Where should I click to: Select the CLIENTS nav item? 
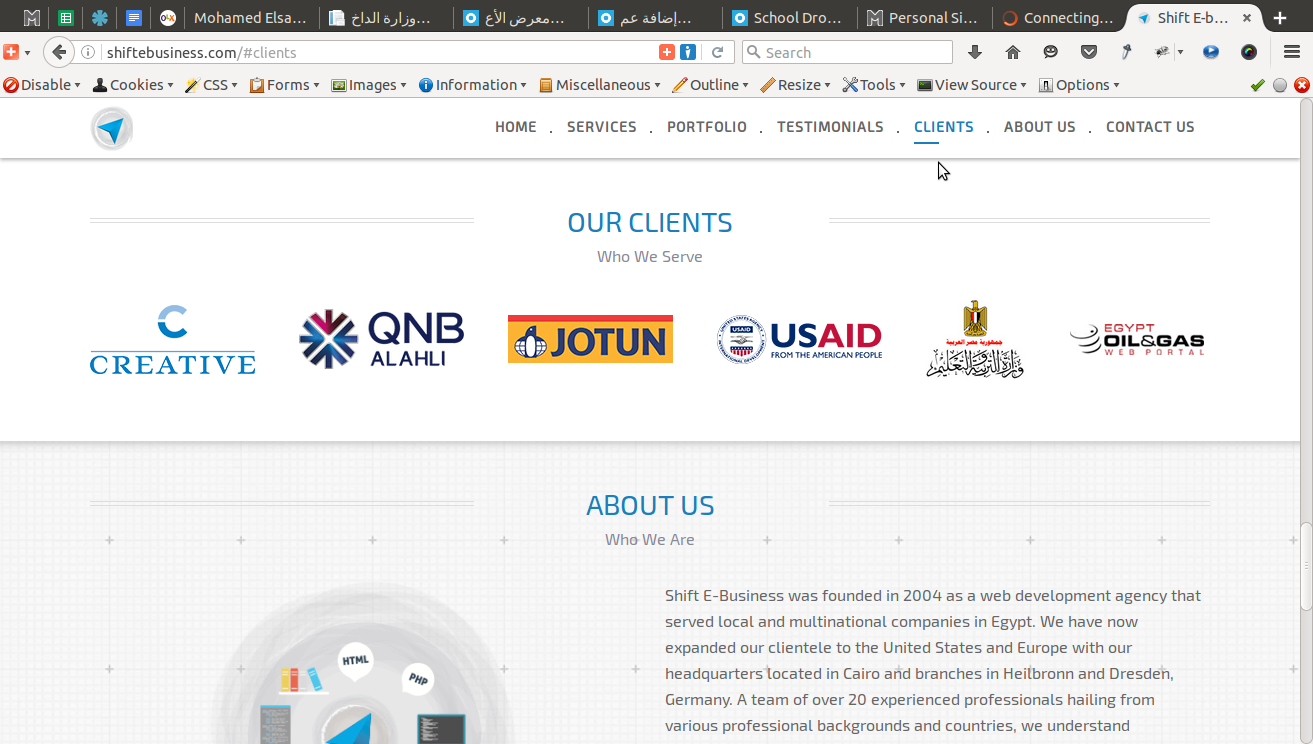click(944, 127)
